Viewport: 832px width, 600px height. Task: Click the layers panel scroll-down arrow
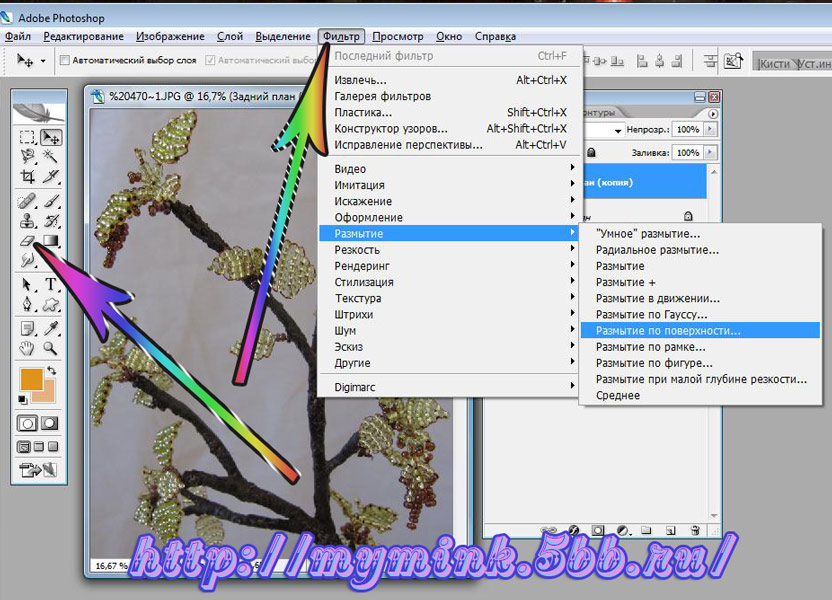coord(714,516)
